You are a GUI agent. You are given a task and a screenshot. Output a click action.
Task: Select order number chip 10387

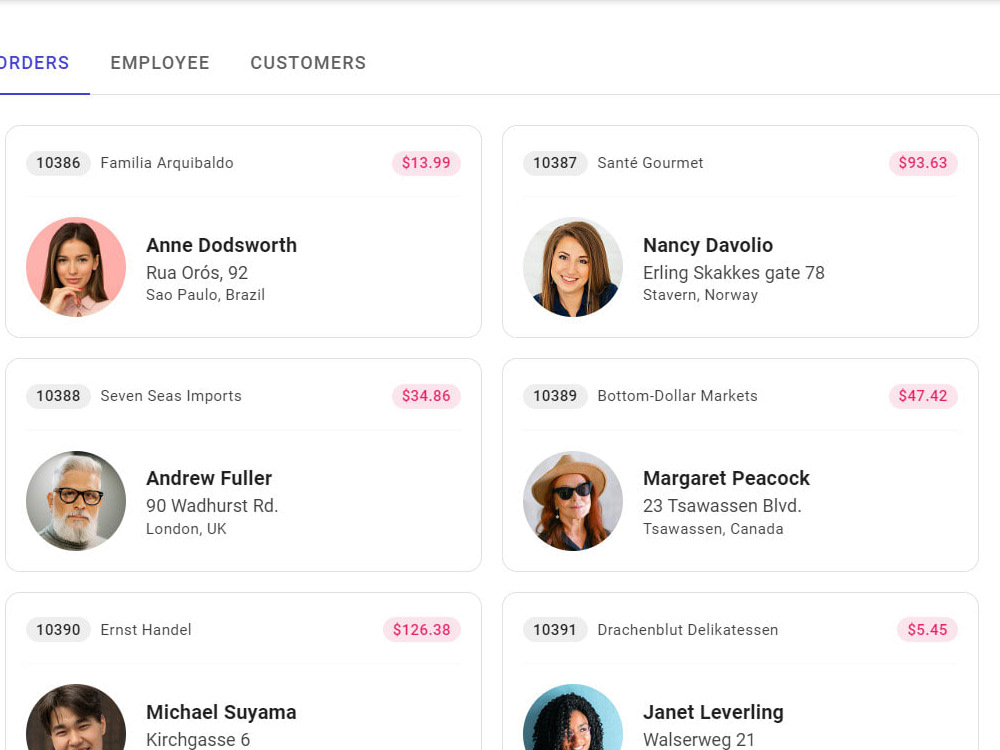coord(555,163)
